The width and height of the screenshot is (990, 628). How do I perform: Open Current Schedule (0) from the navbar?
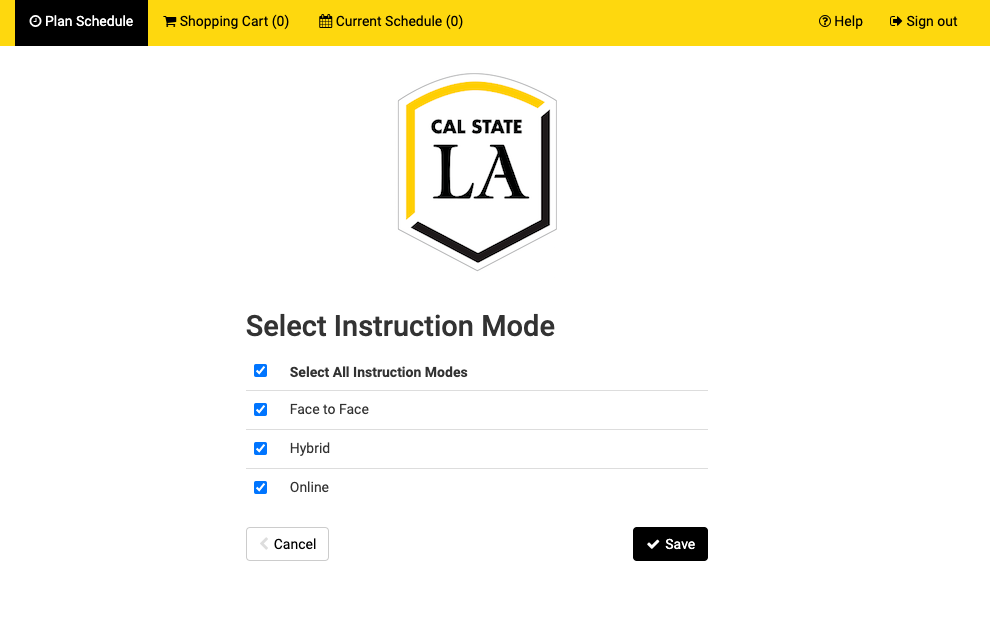tap(390, 21)
